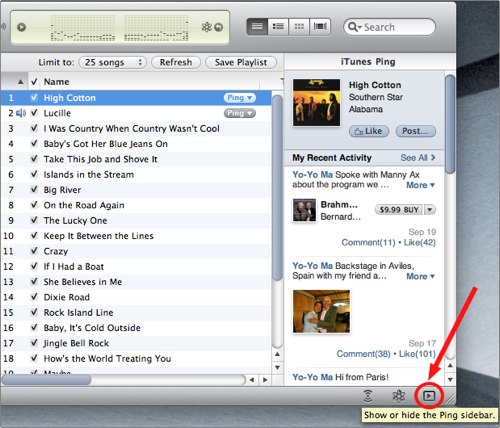Show or hide the Ping sidebar

tap(429, 396)
